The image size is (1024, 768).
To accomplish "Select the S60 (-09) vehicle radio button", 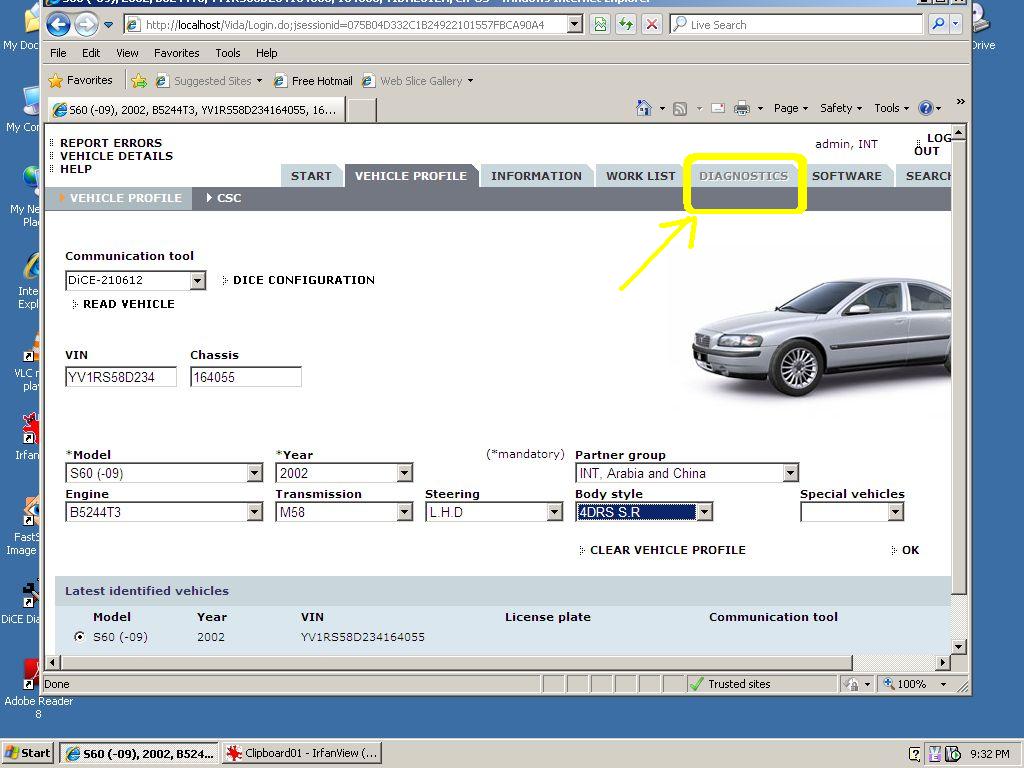I will (80, 637).
